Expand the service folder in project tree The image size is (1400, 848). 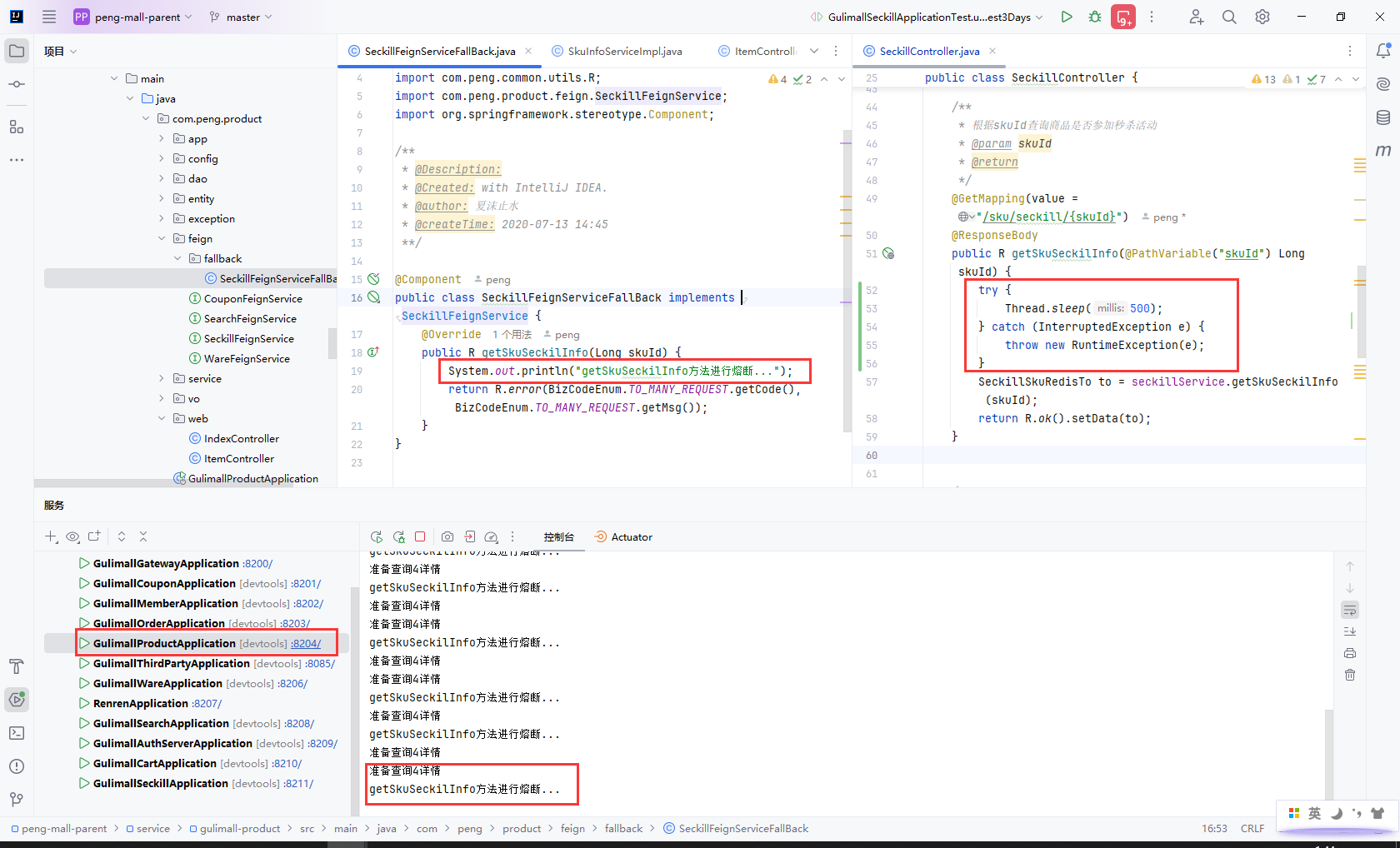coord(162,379)
